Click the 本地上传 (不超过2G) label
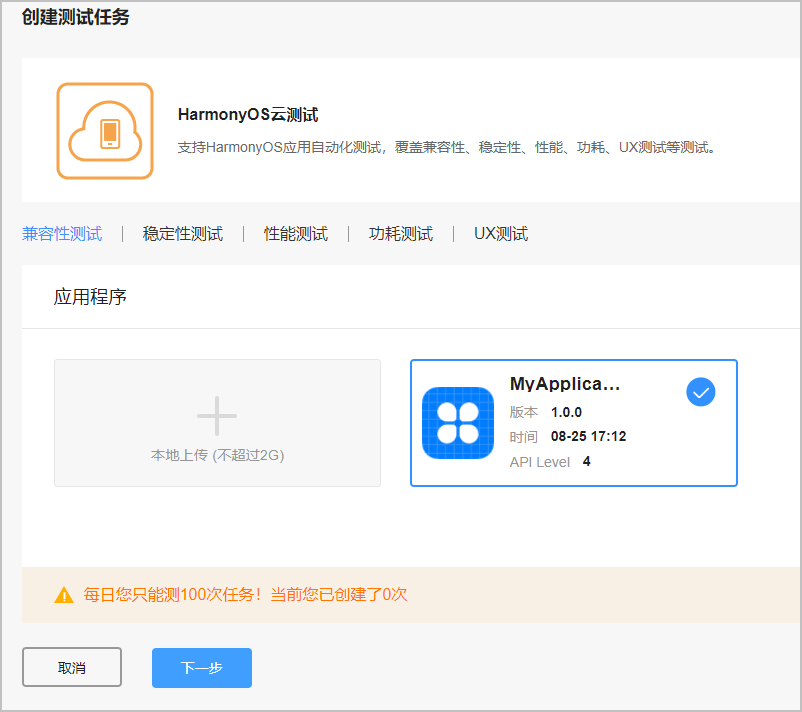Viewport: 802px width, 712px height. coord(217,455)
